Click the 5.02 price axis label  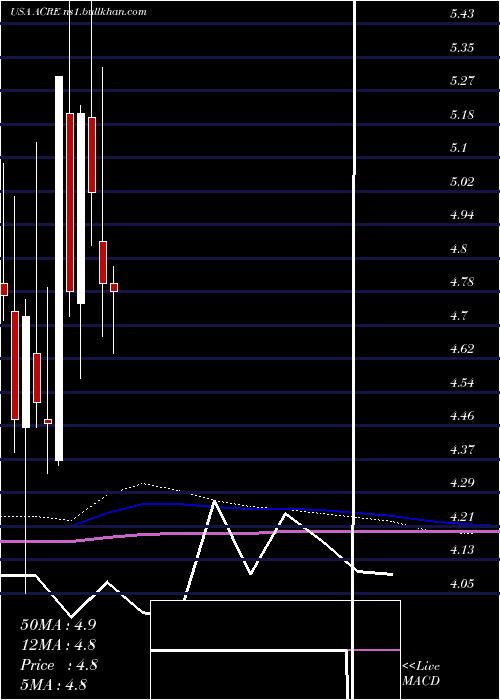tap(462, 181)
